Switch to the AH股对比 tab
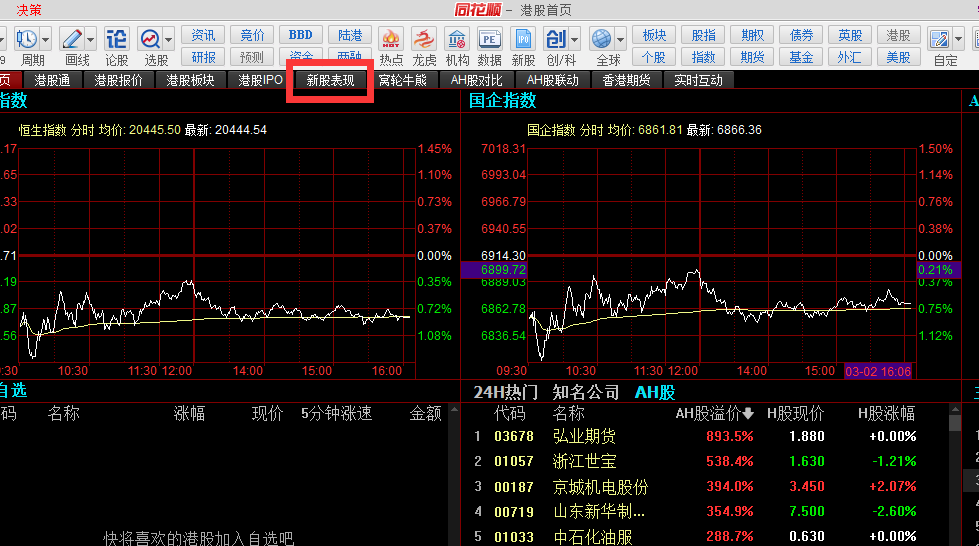The width and height of the screenshot is (979, 546). (x=476, y=80)
